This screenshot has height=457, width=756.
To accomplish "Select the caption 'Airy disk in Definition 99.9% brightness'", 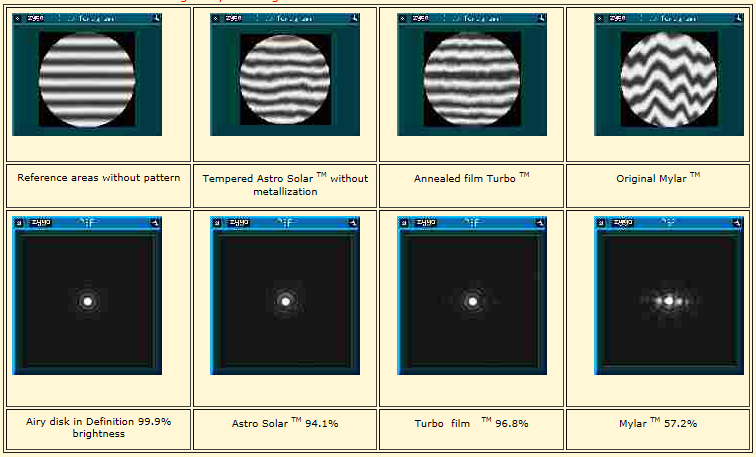I will point(99,428).
